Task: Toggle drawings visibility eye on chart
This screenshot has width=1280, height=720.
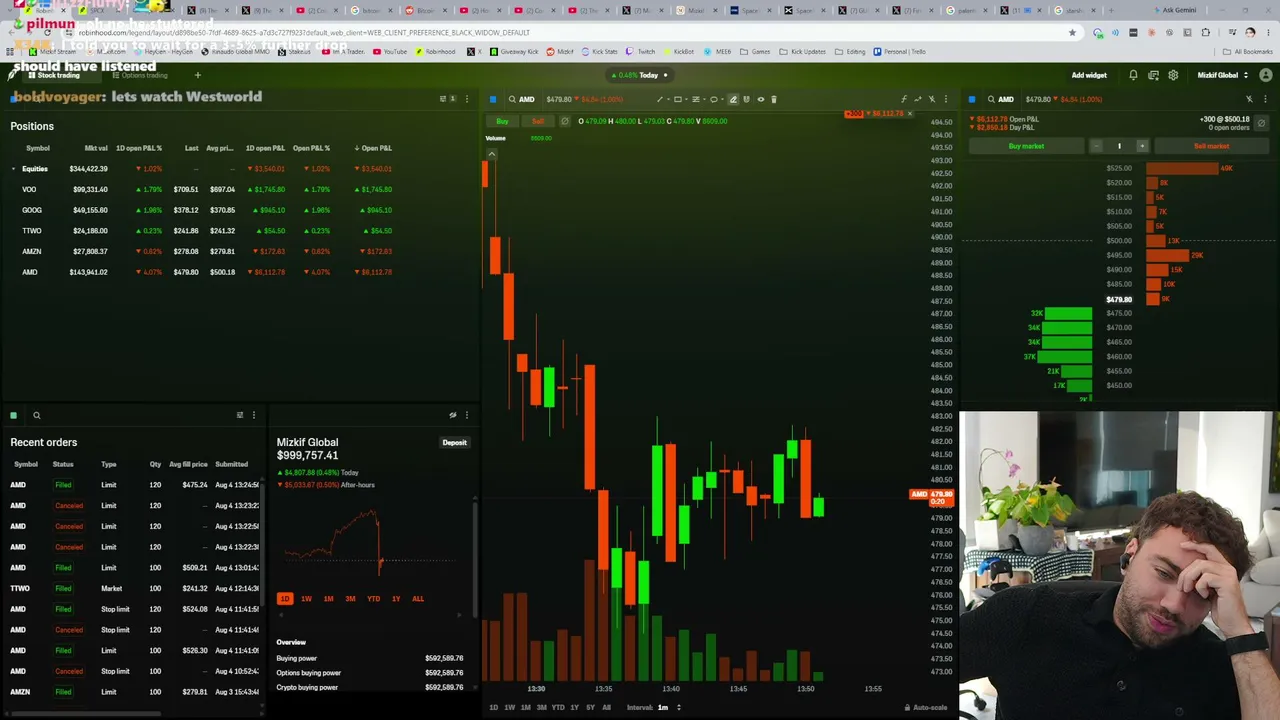Action: click(x=761, y=99)
